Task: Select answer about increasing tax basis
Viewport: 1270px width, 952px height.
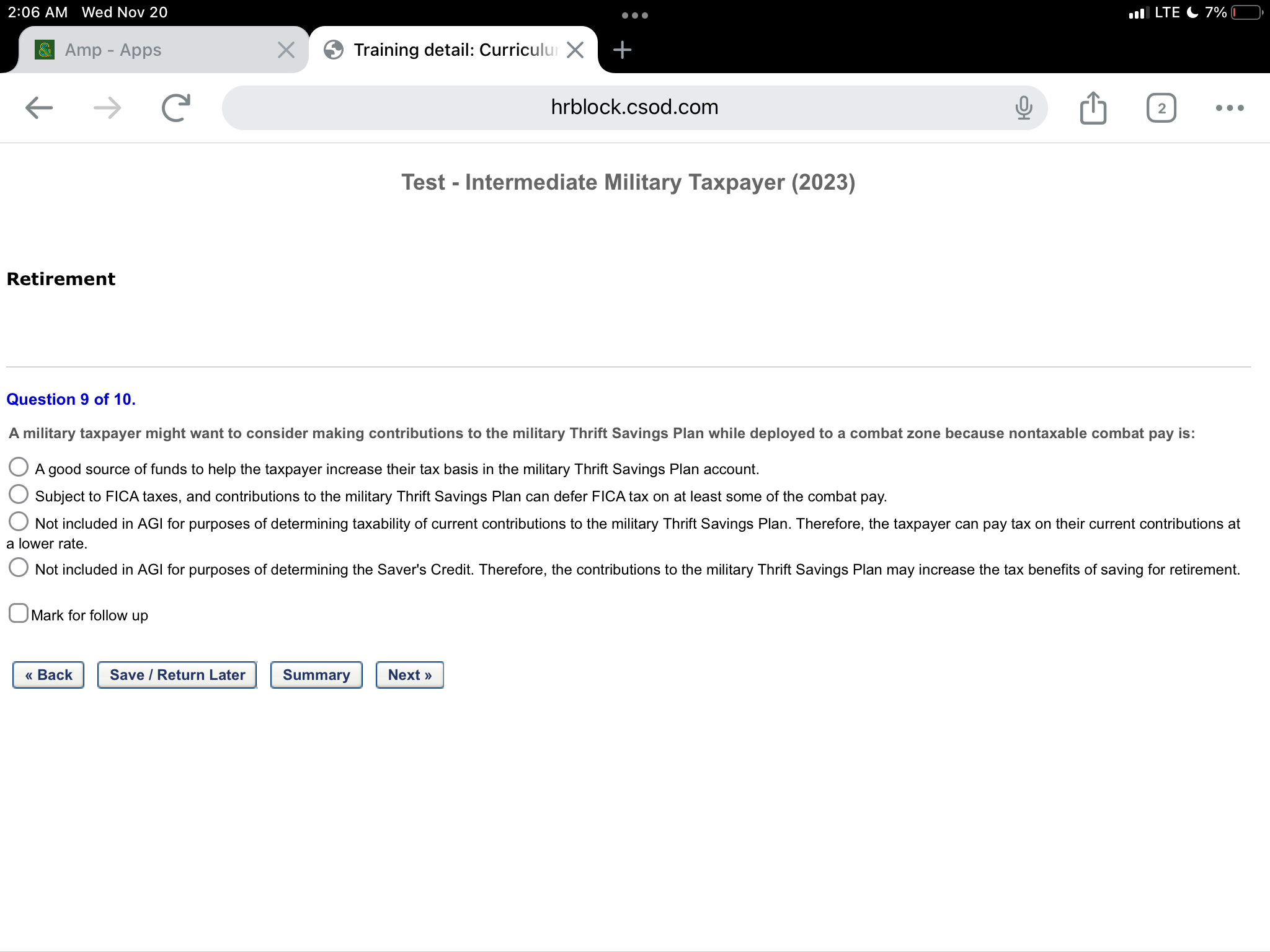Action: 19,467
